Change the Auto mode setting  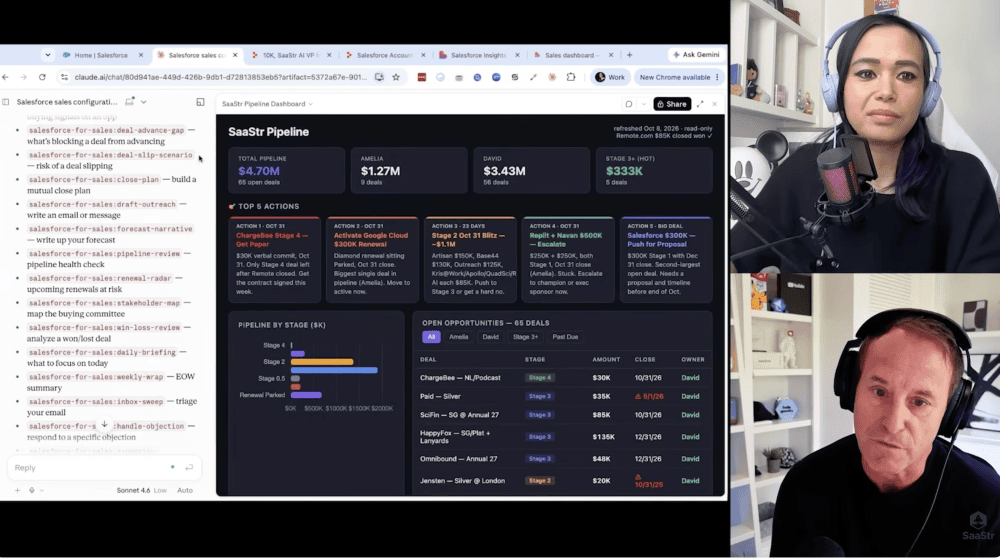[x=185, y=490]
